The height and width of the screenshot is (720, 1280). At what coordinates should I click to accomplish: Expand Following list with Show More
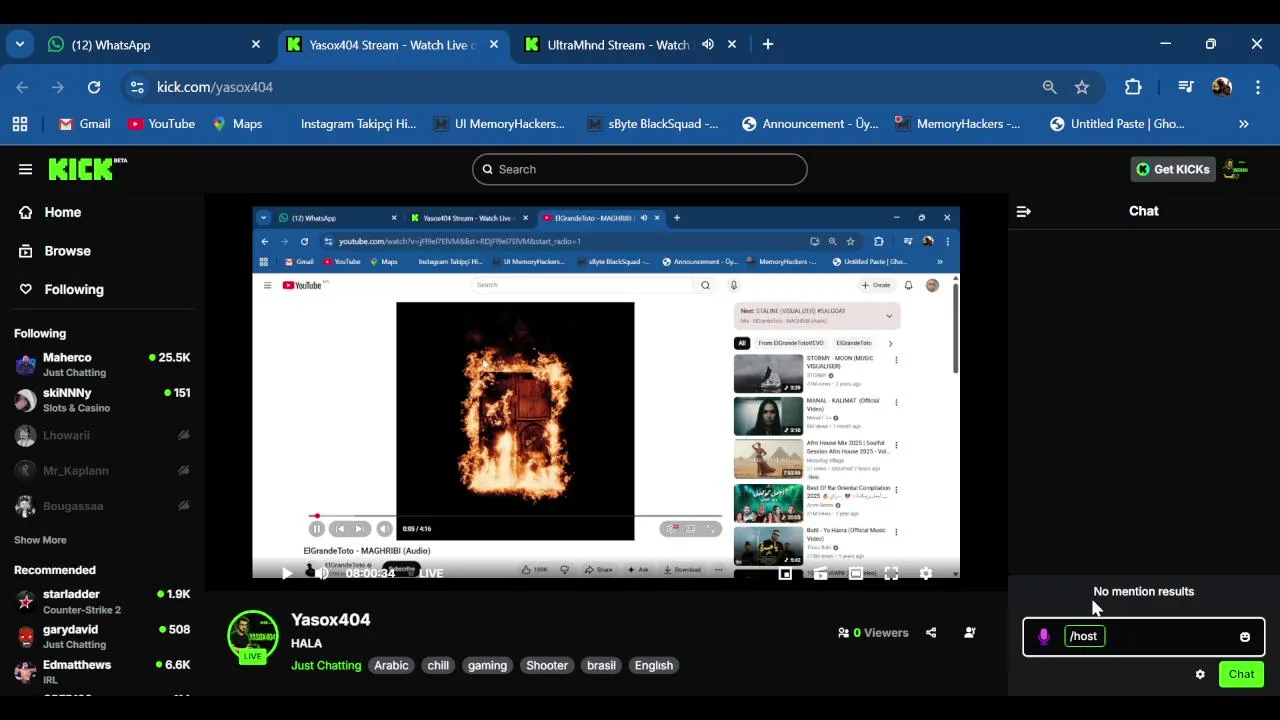pos(40,540)
